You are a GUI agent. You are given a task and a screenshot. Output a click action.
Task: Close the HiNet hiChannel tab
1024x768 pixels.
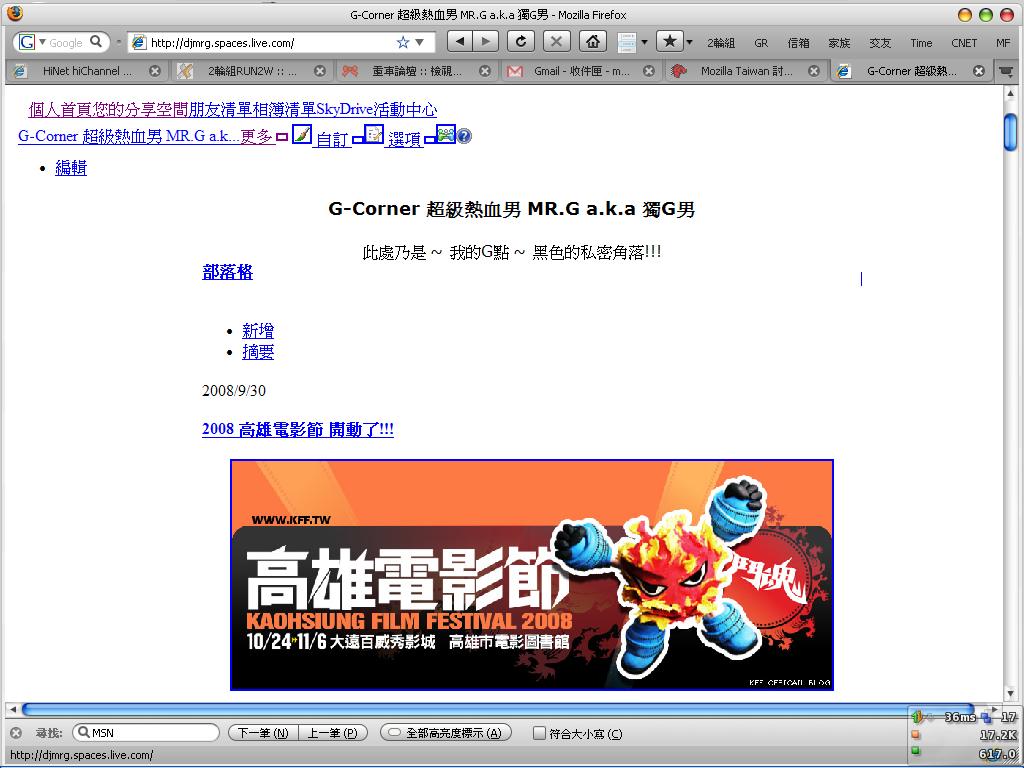click(x=155, y=71)
